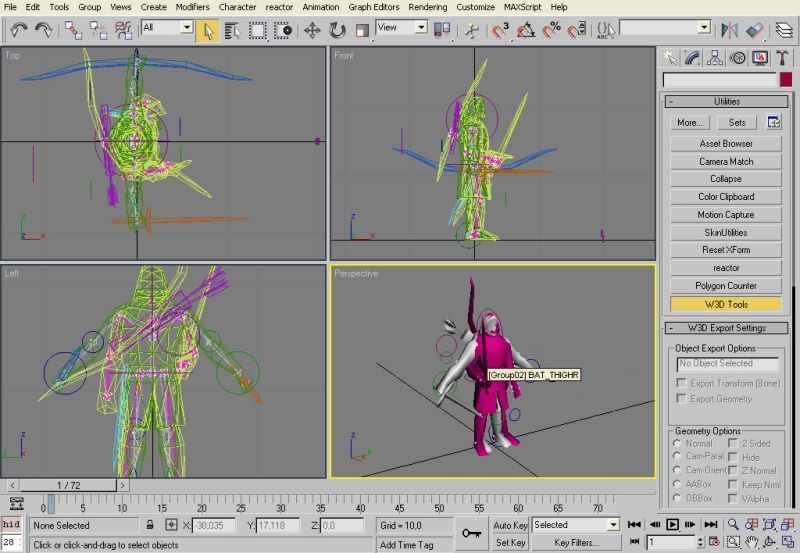800x553 pixels.
Task: Toggle the 3D Snaps magnet icon
Action: coord(501,31)
